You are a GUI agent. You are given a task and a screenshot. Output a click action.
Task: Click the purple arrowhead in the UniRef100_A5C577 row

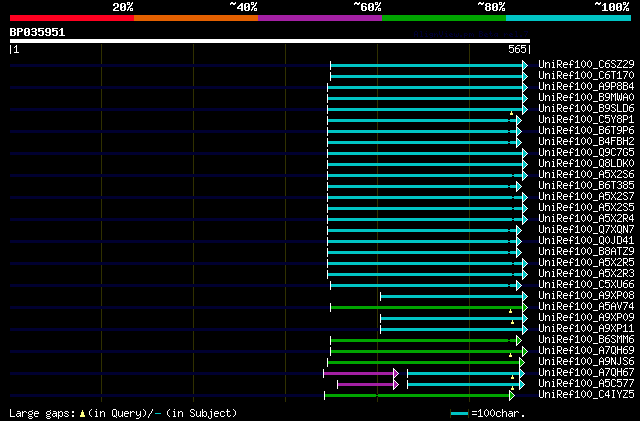tap(396, 384)
